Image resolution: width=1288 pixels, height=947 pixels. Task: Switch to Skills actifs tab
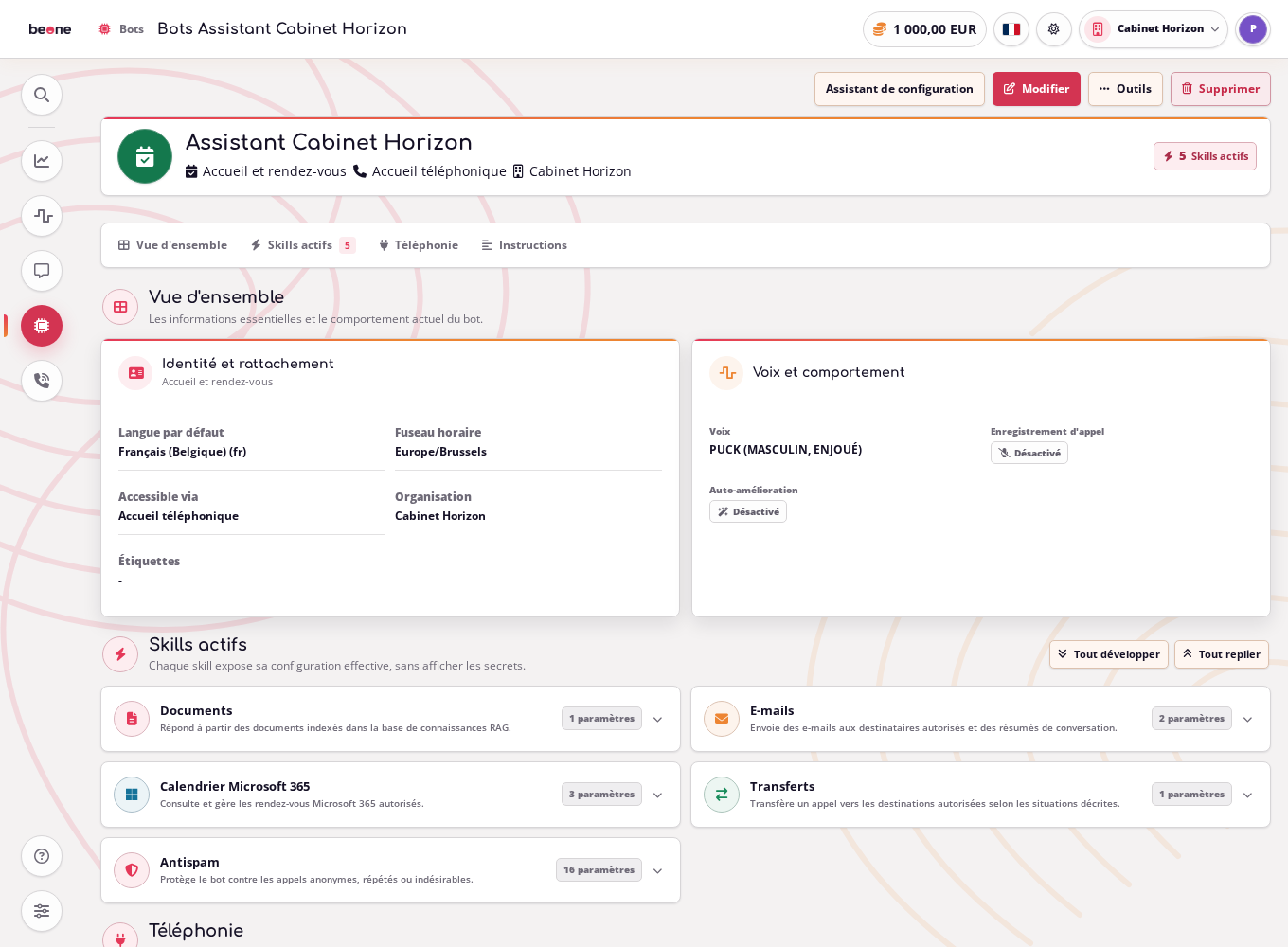[303, 245]
